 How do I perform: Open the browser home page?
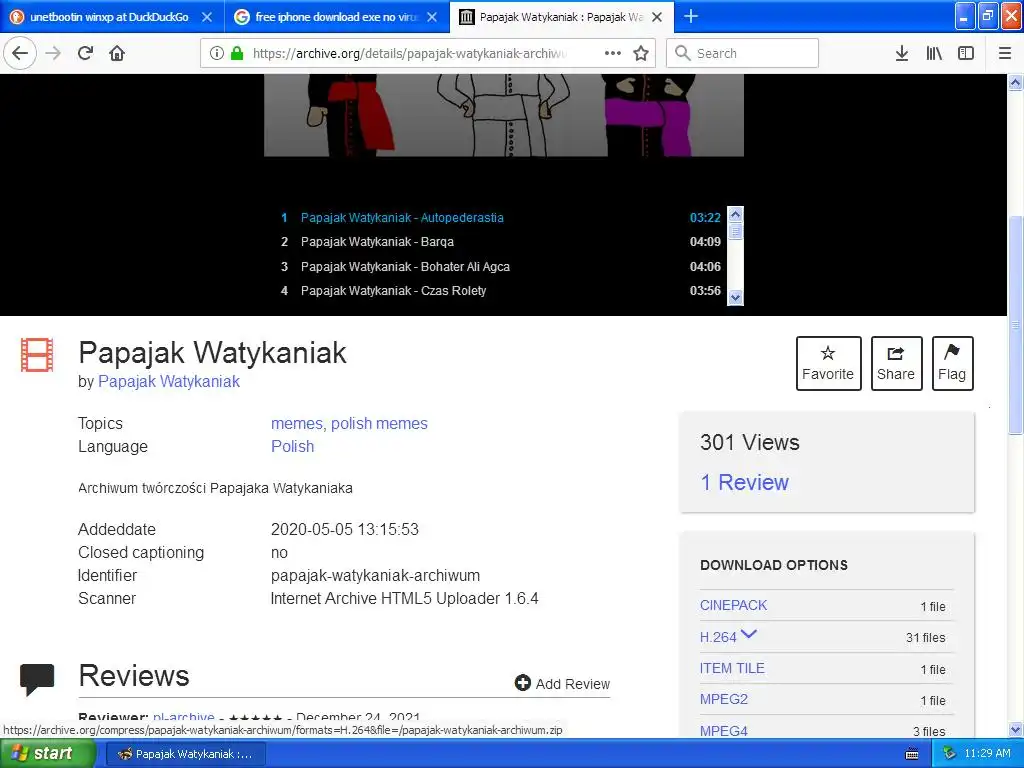(x=117, y=53)
